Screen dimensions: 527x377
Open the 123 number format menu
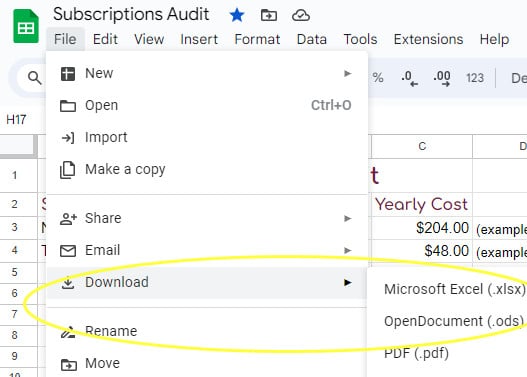tap(475, 78)
